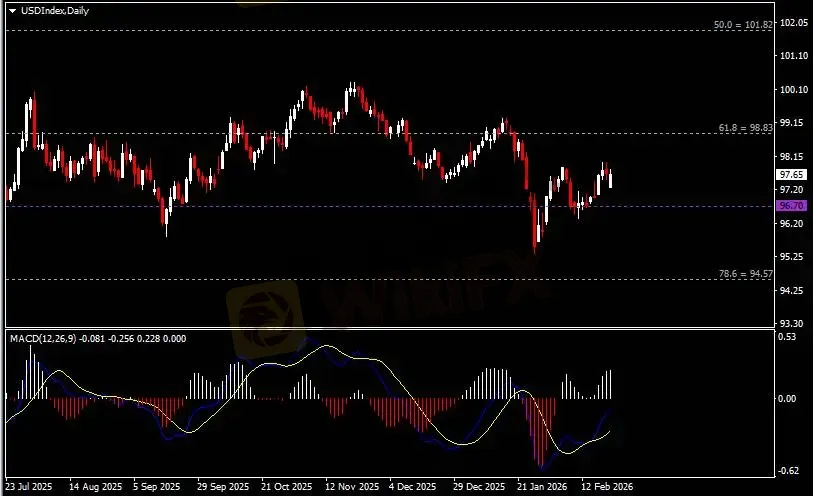Click the 78.6 = 94.57 Fibonacci label
Viewport: 813px width, 496px height.
pos(746,274)
